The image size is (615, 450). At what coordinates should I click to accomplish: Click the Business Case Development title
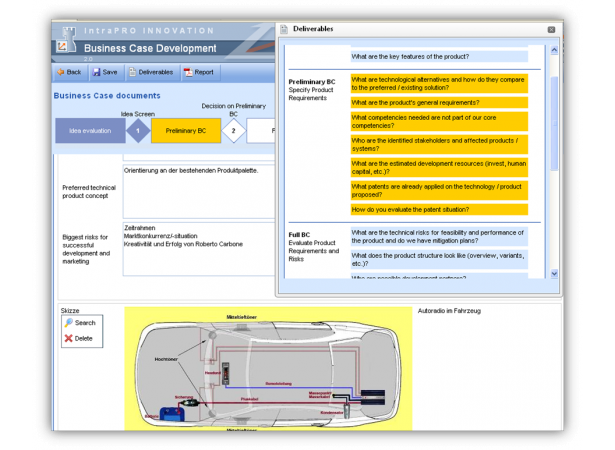click(150, 48)
